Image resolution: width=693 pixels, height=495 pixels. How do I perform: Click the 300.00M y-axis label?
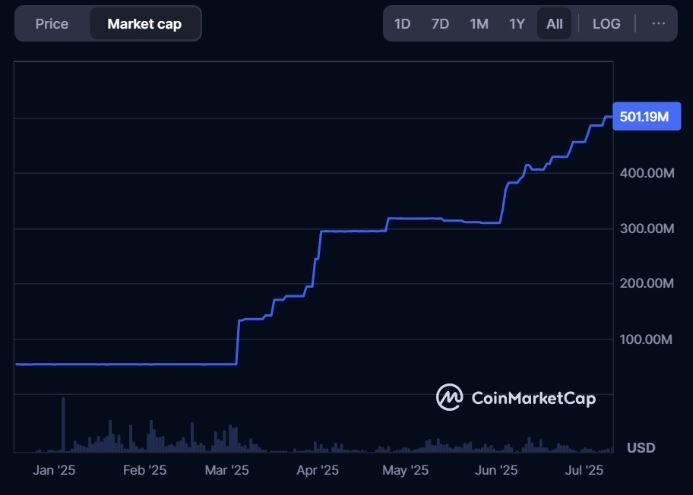pos(647,229)
